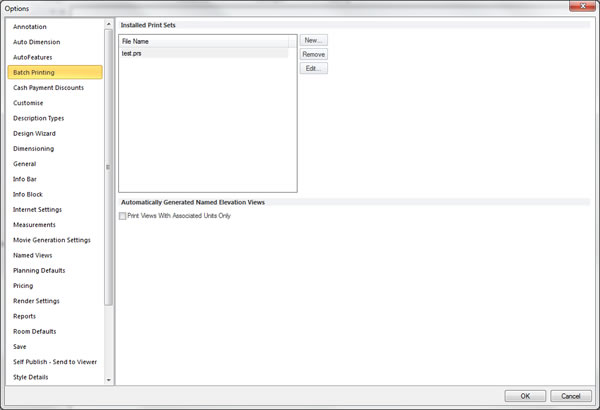Open the Render Settings category

pos(36,301)
